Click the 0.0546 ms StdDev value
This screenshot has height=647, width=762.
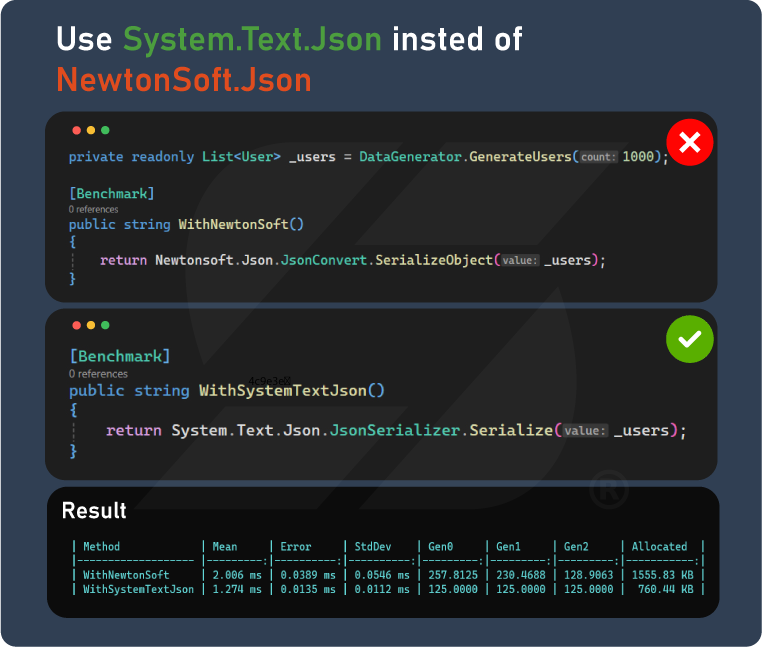click(382, 575)
